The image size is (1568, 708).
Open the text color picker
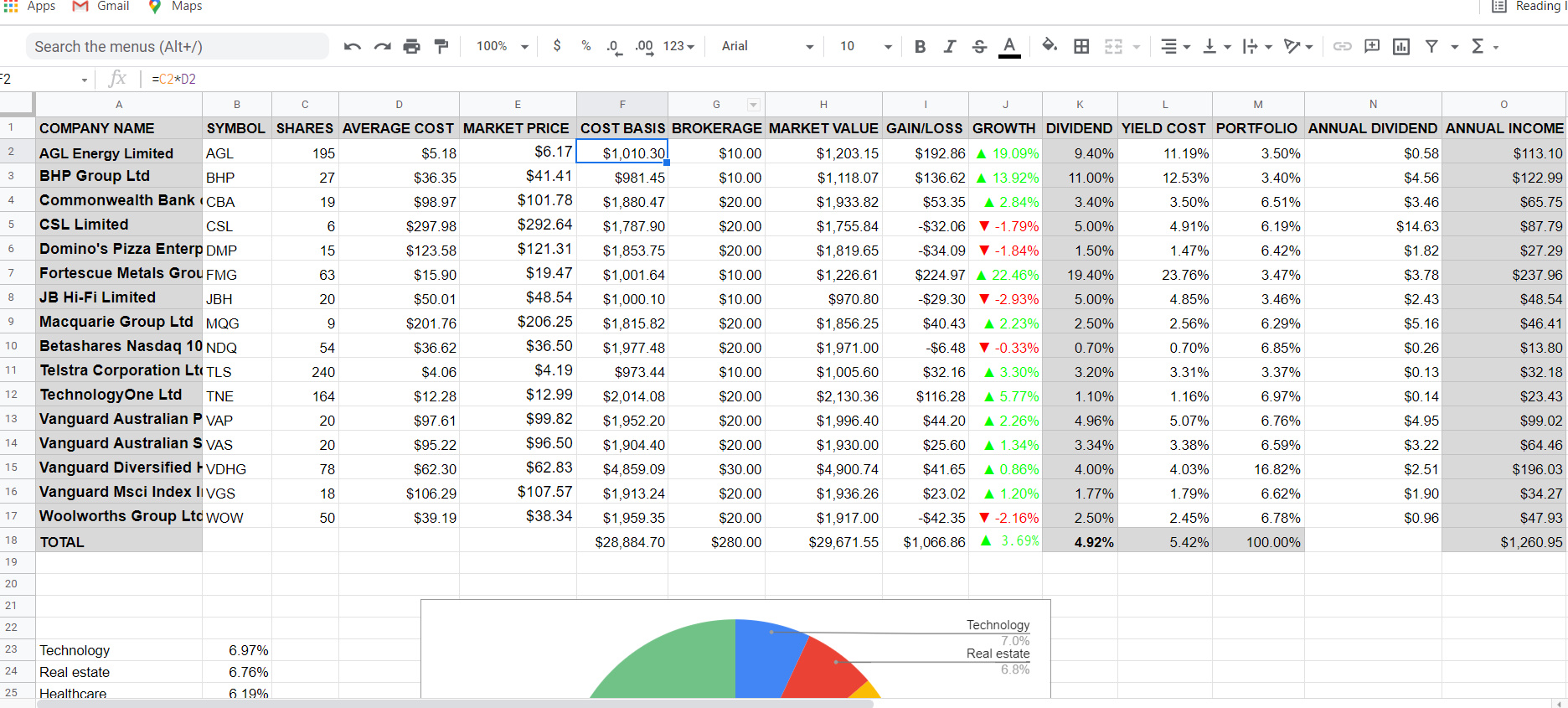[1009, 47]
